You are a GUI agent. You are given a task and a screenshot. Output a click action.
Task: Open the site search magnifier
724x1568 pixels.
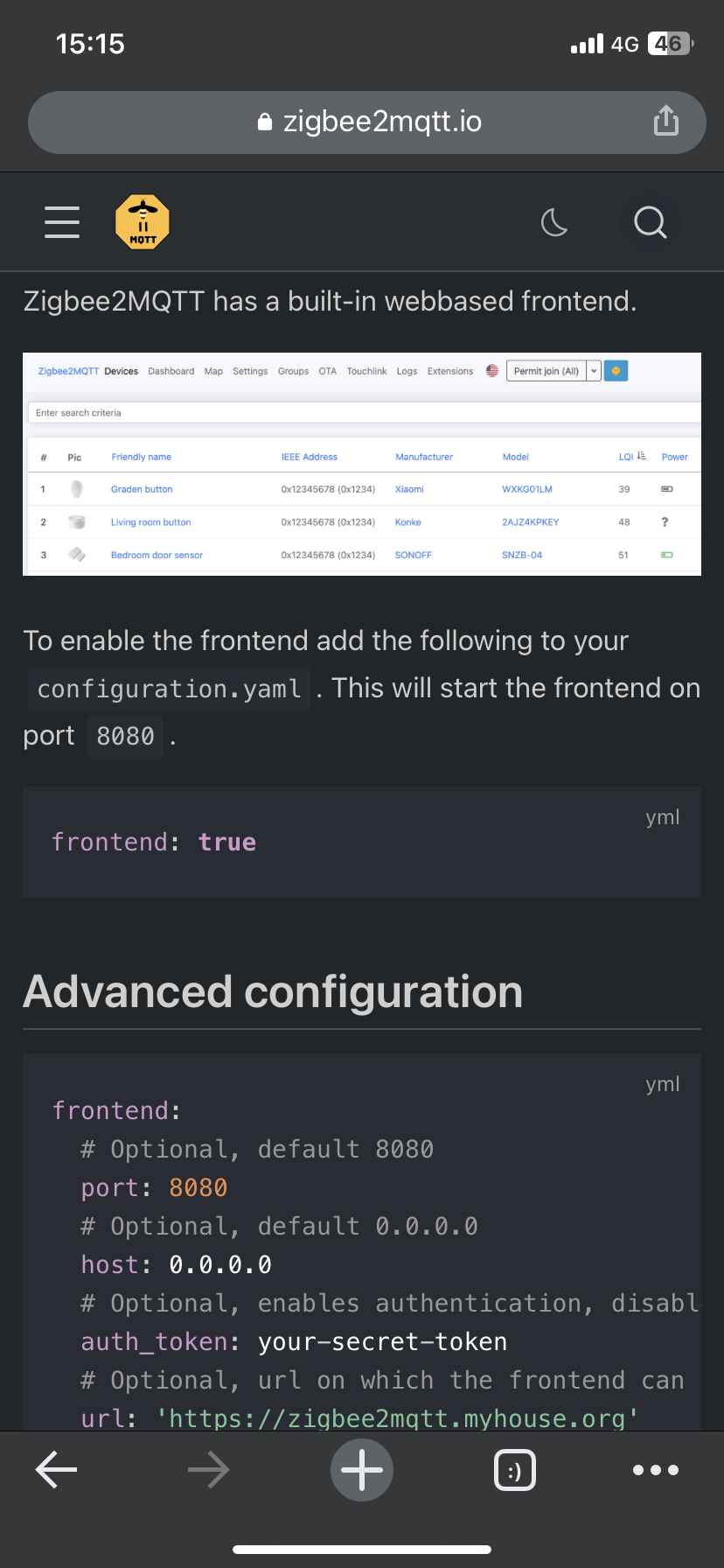click(x=650, y=222)
